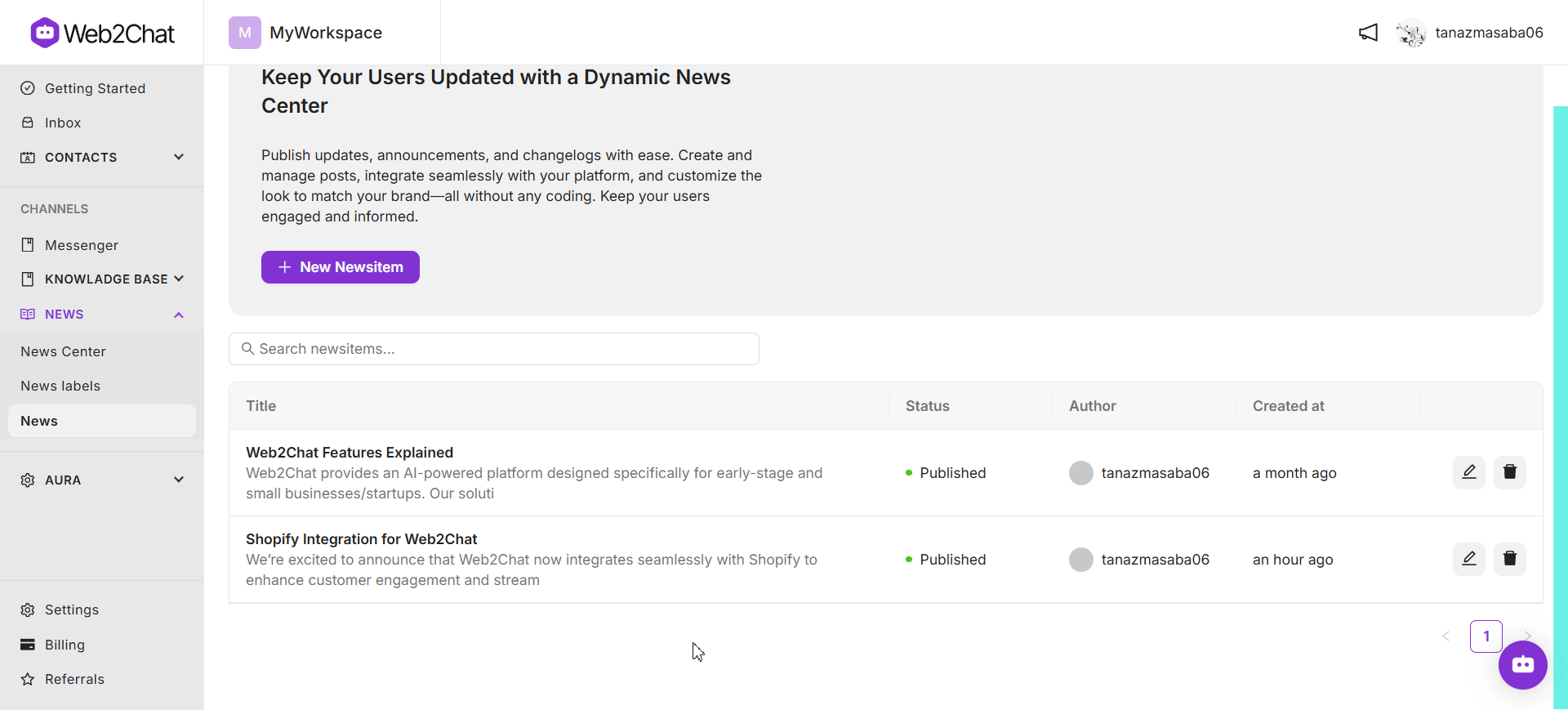
Task: Open the chat bot widget bubble
Action: click(1523, 665)
